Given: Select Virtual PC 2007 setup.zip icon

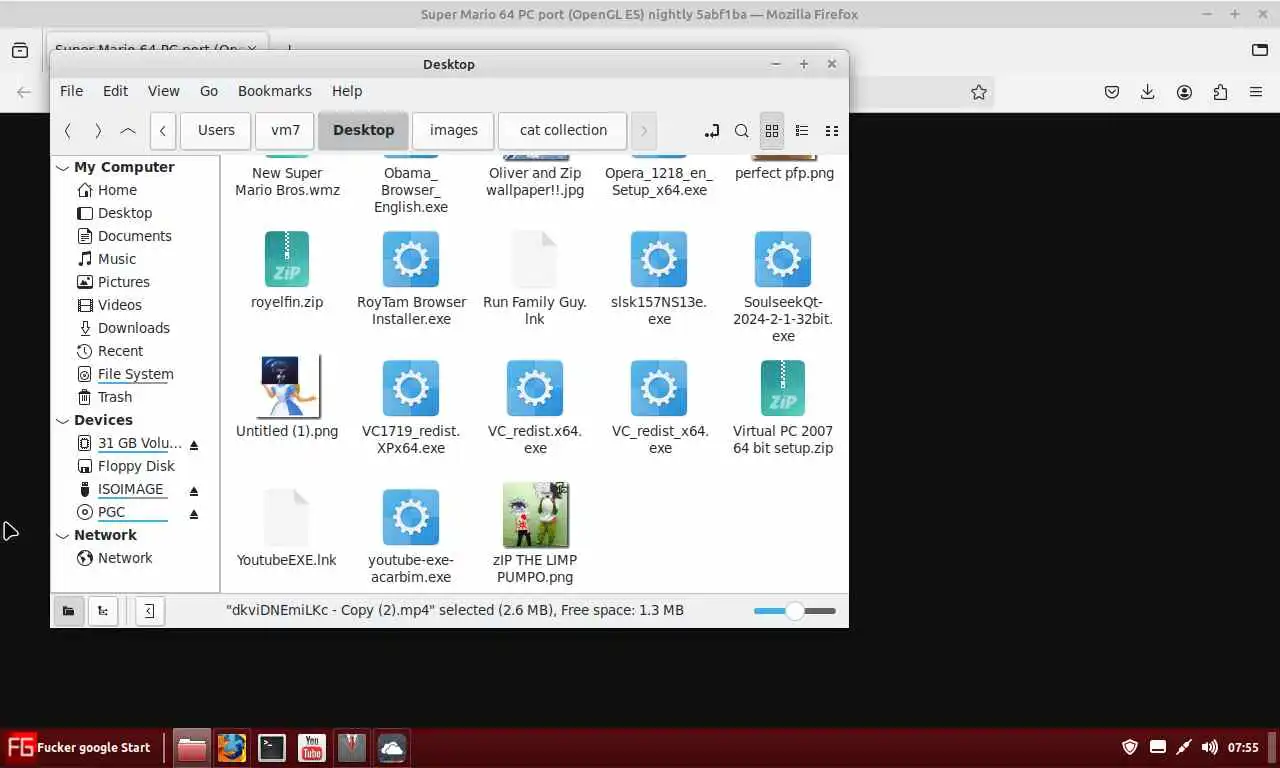Looking at the screenshot, I should tap(783, 388).
